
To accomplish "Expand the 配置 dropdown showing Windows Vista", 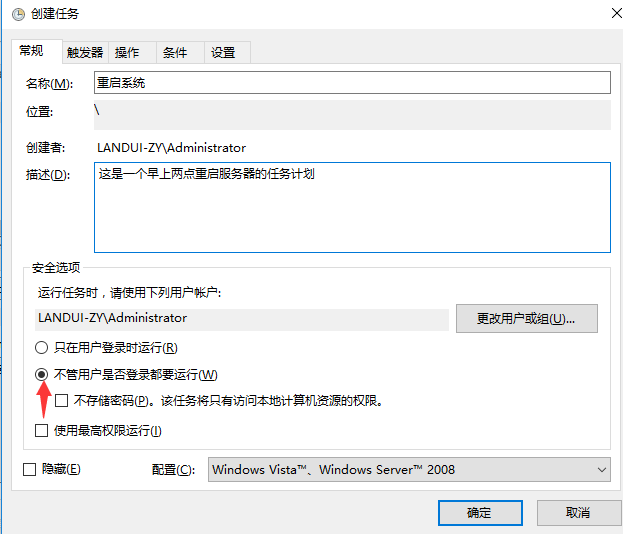I will pyautogui.click(x=409, y=470).
